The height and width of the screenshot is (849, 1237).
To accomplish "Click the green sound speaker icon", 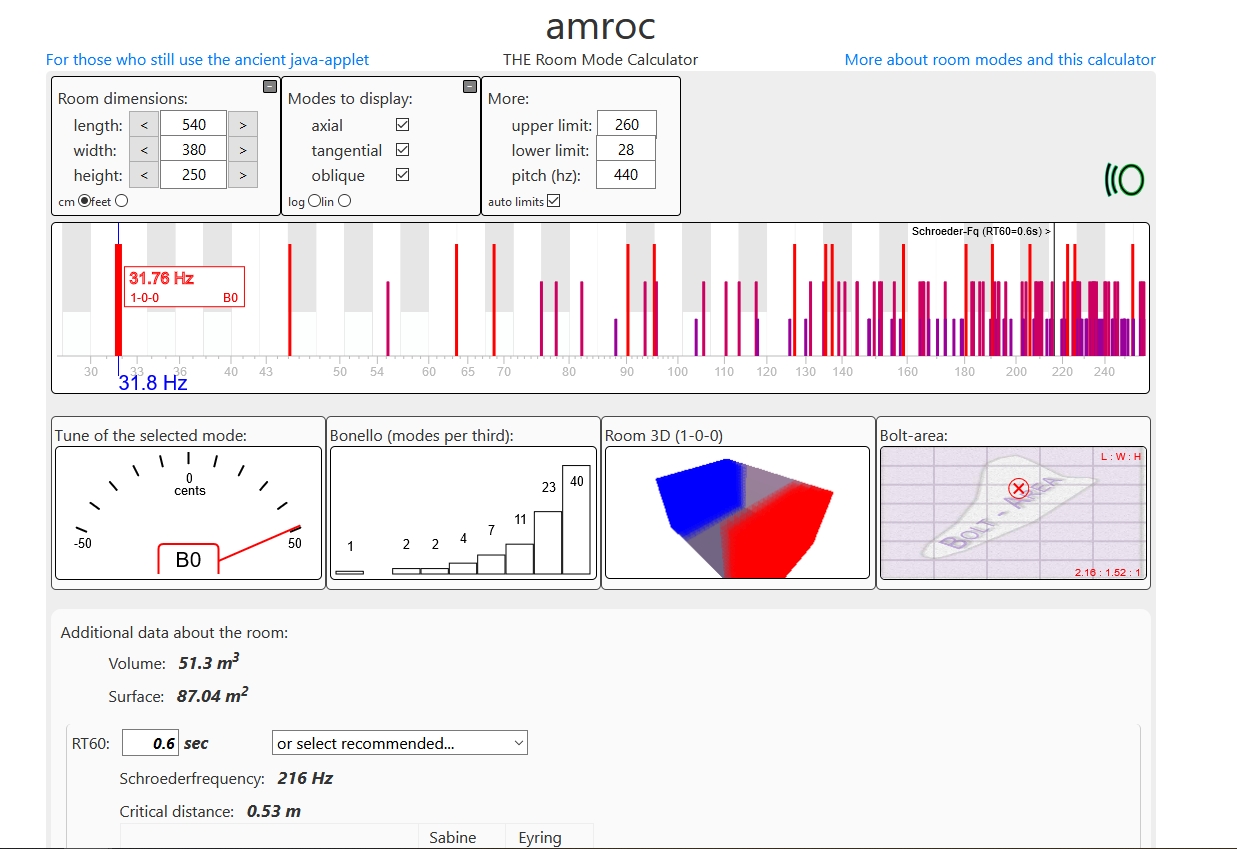I will pyautogui.click(x=1124, y=180).
